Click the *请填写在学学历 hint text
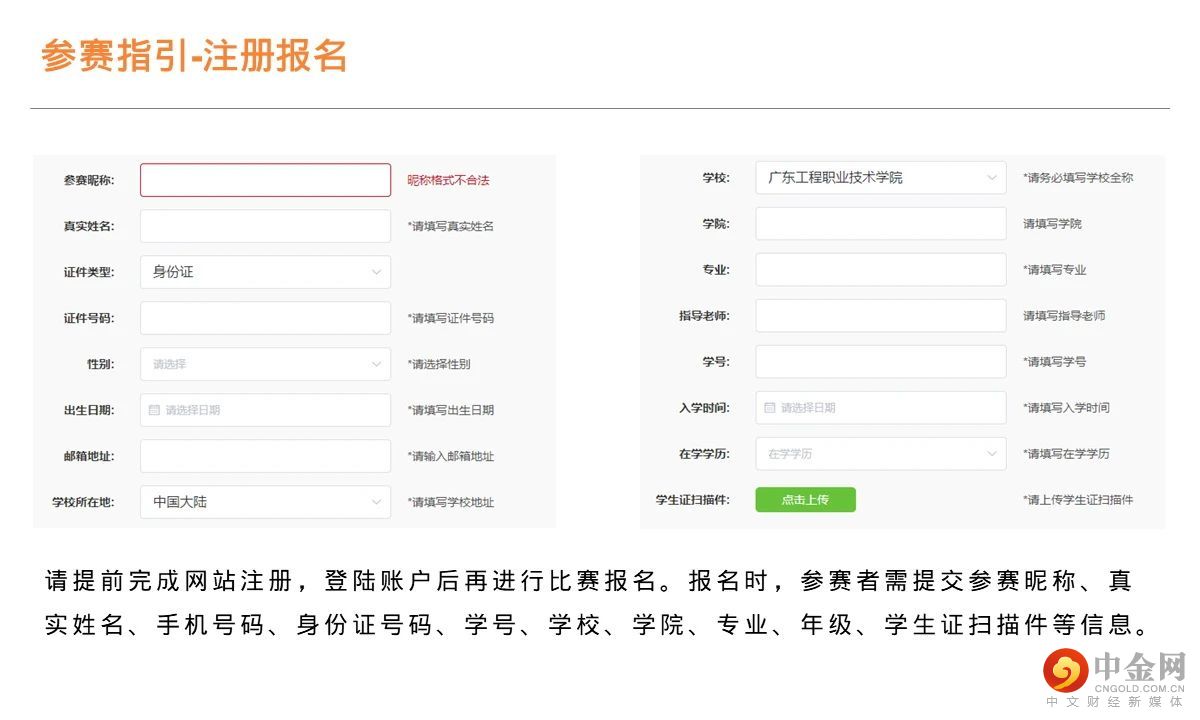 [x=1066, y=454]
